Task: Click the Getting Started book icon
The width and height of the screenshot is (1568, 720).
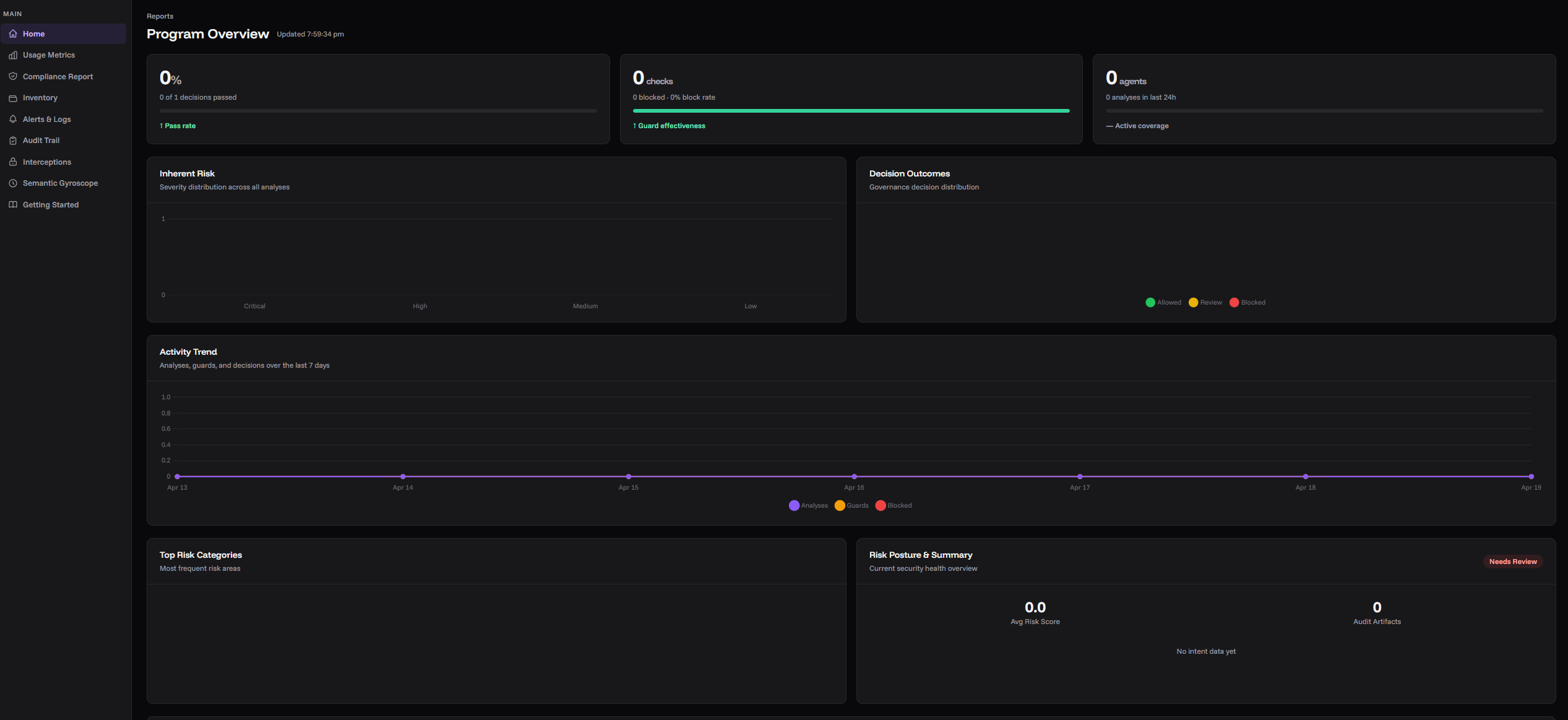Action: click(x=13, y=205)
